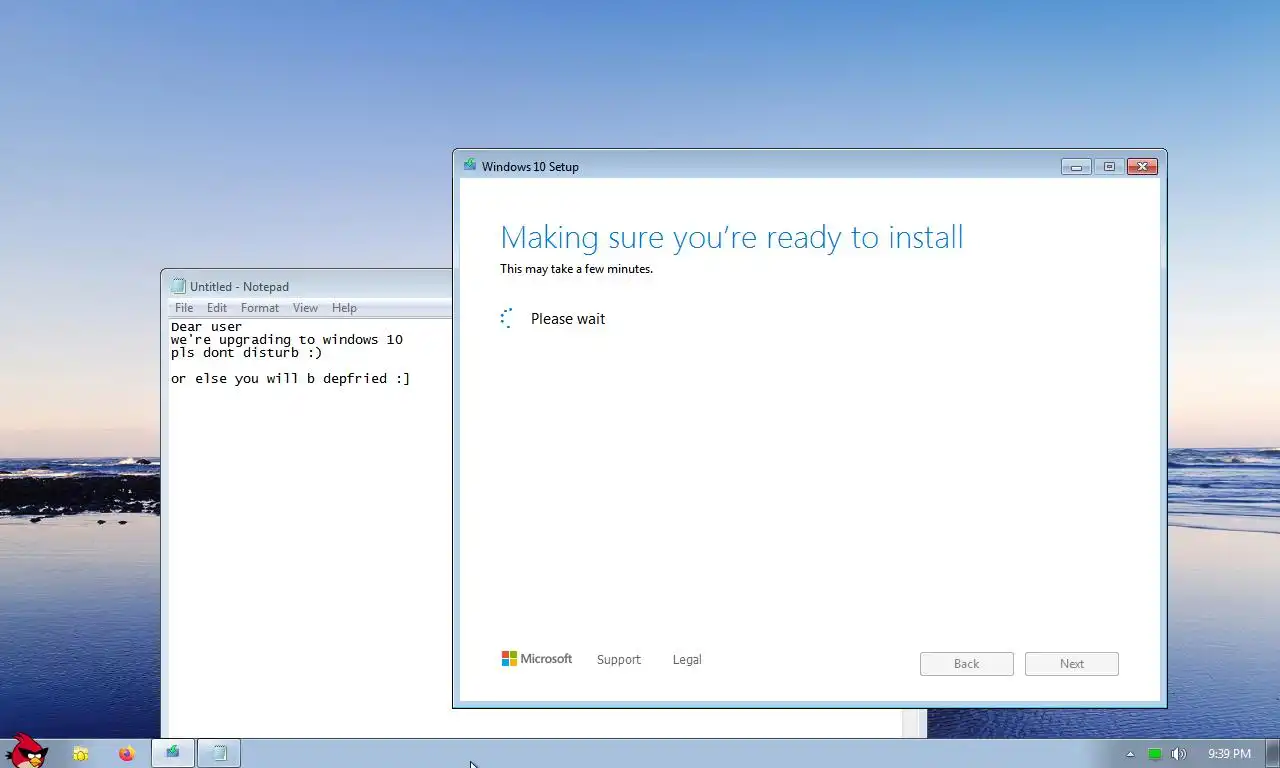The height and width of the screenshot is (768, 1280).
Task: Click the 9:39 PM taskbar clock
Action: click(1229, 754)
